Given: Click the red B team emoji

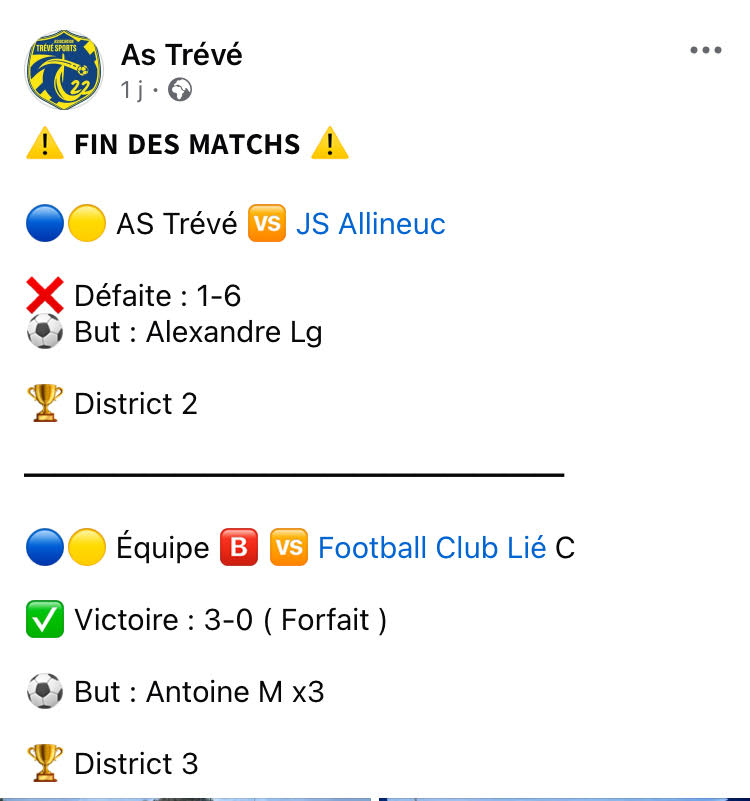Looking at the screenshot, I should click(239, 548).
